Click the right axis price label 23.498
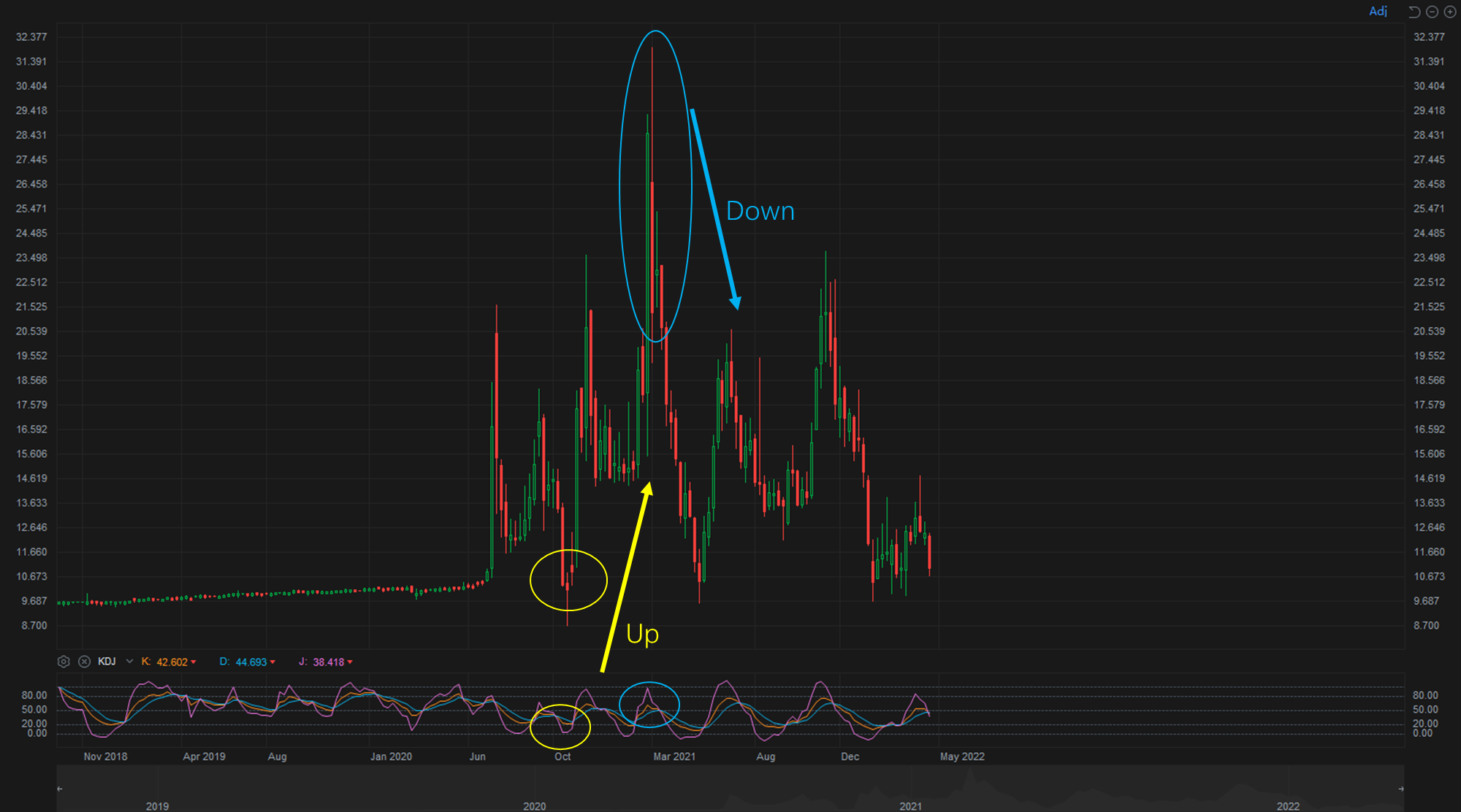The height and width of the screenshot is (812, 1461). tap(1429, 258)
